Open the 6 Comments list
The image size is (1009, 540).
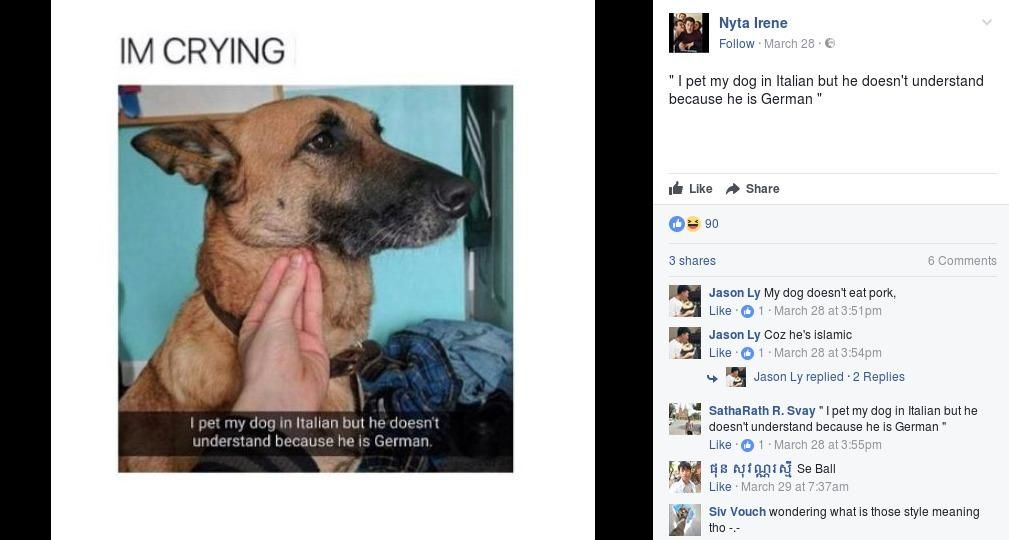961,261
